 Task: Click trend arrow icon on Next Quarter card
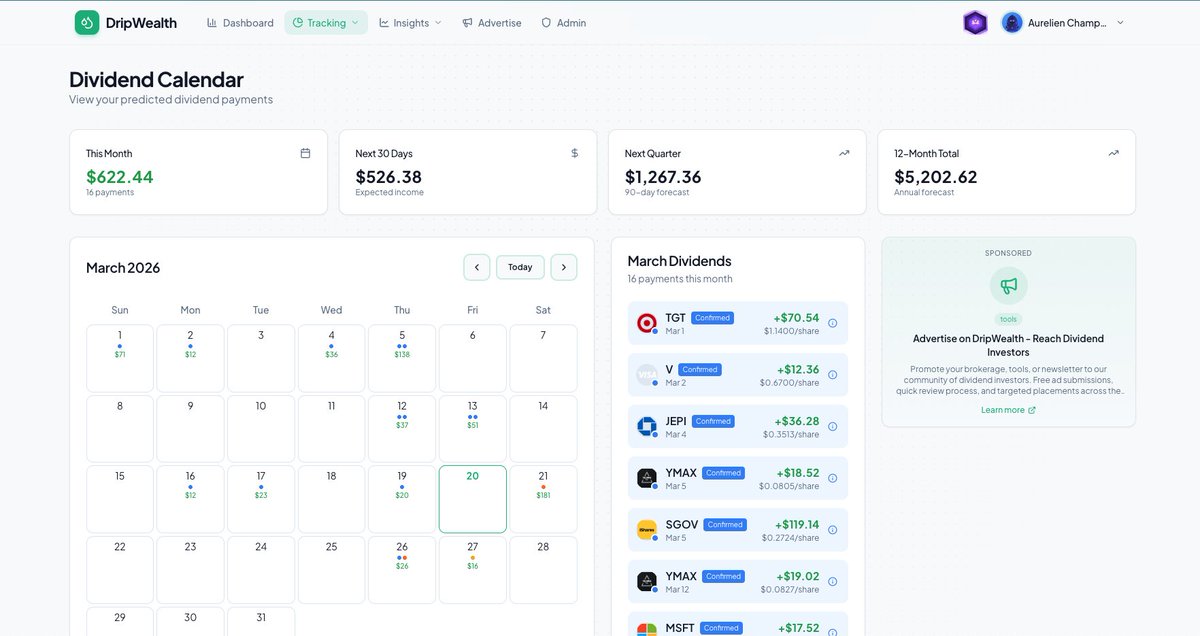(x=844, y=153)
